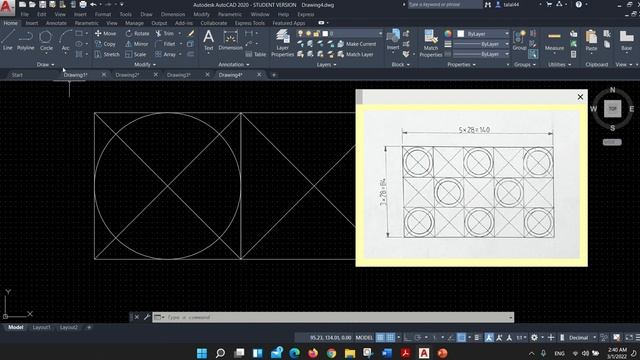Viewport: 640px width, 360px height.
Task: Activate the Rotate tool
Action: (x=137, y=33)
